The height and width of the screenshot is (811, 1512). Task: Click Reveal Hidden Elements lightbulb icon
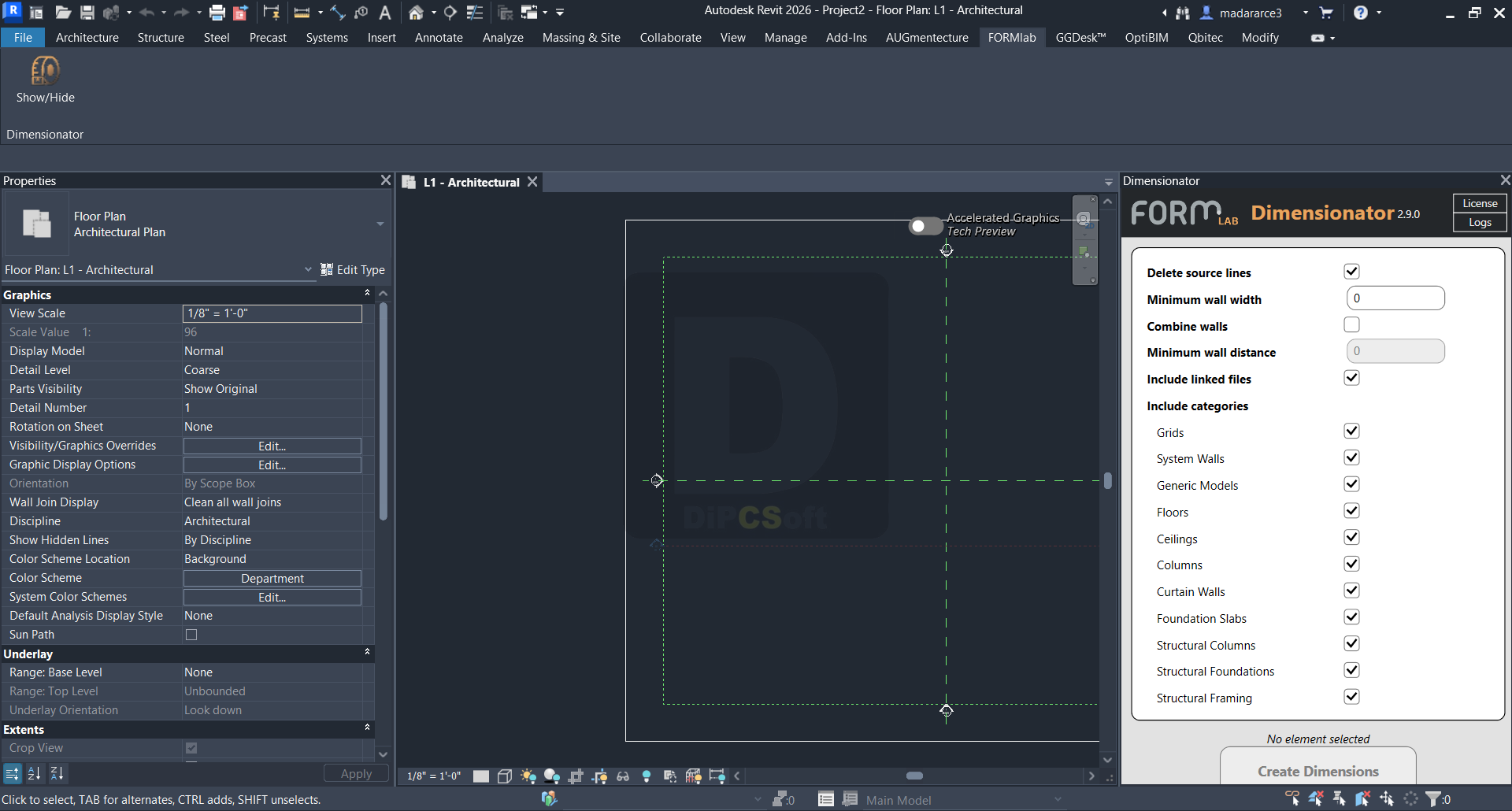click(647, 776)
